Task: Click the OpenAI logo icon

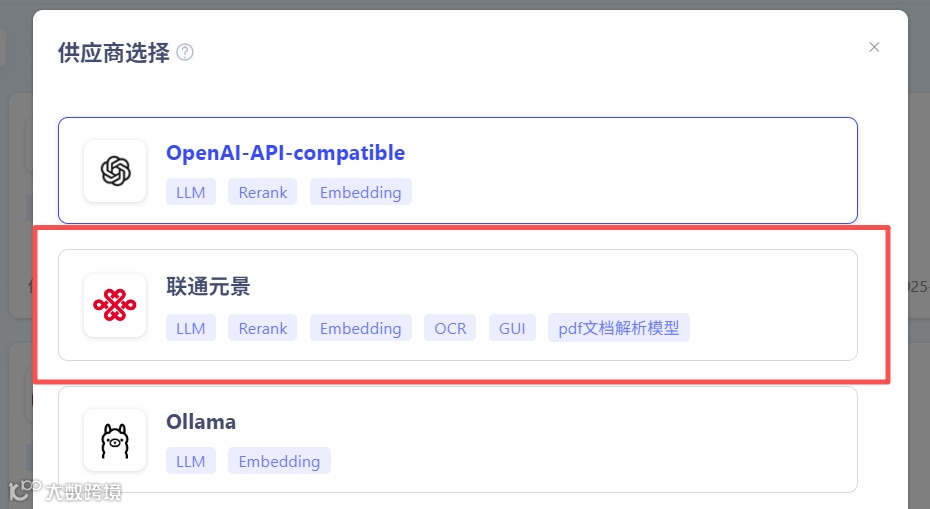Action: [115, 171]
